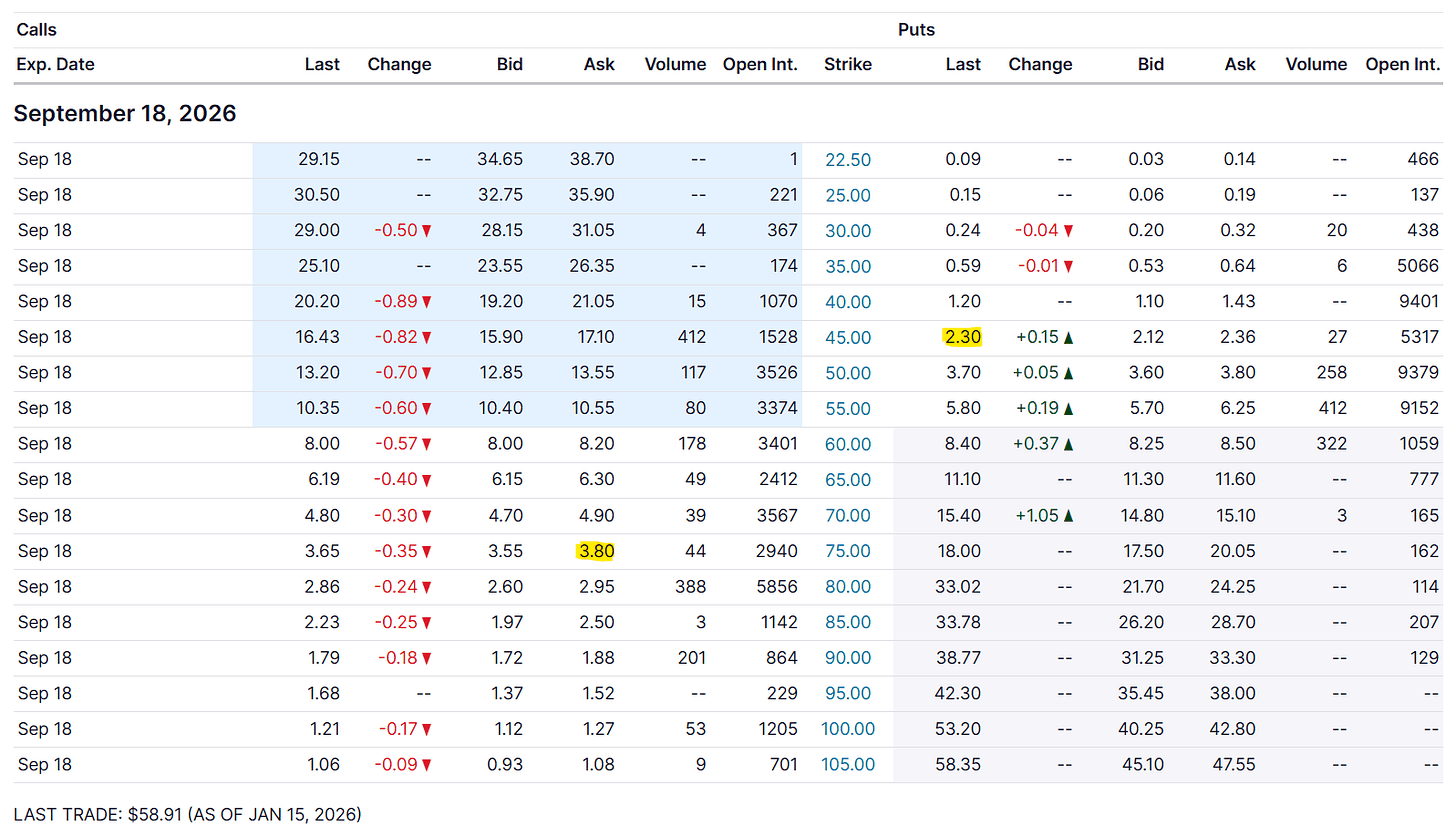Click put ask 47.55 cell

point(1235,765)
